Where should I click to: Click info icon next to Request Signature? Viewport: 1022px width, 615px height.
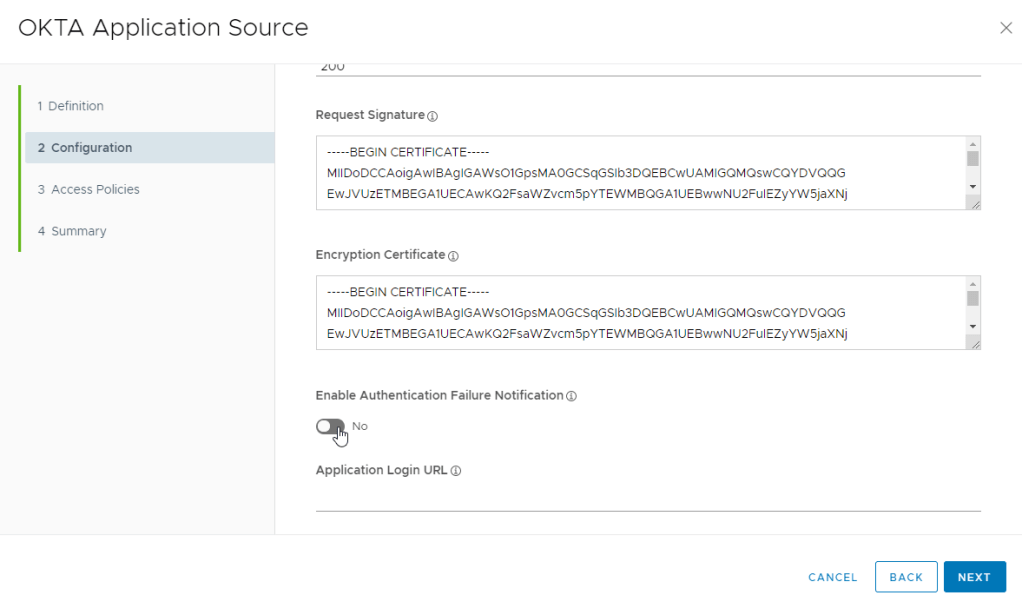[433, 116]
